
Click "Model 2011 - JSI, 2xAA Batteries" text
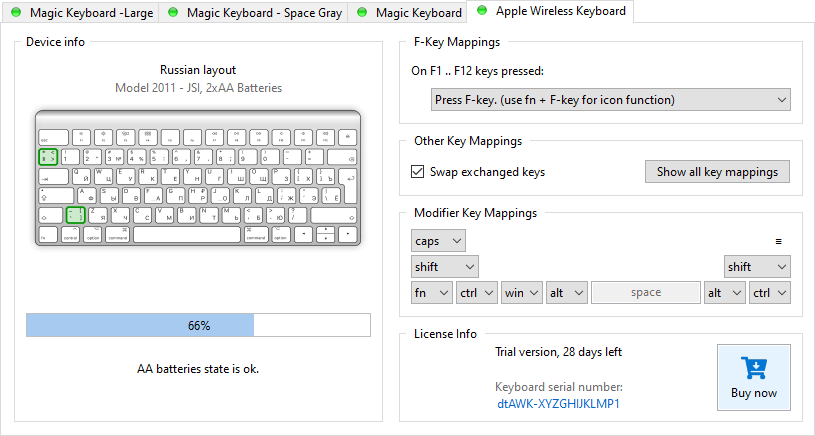point(199,88)
